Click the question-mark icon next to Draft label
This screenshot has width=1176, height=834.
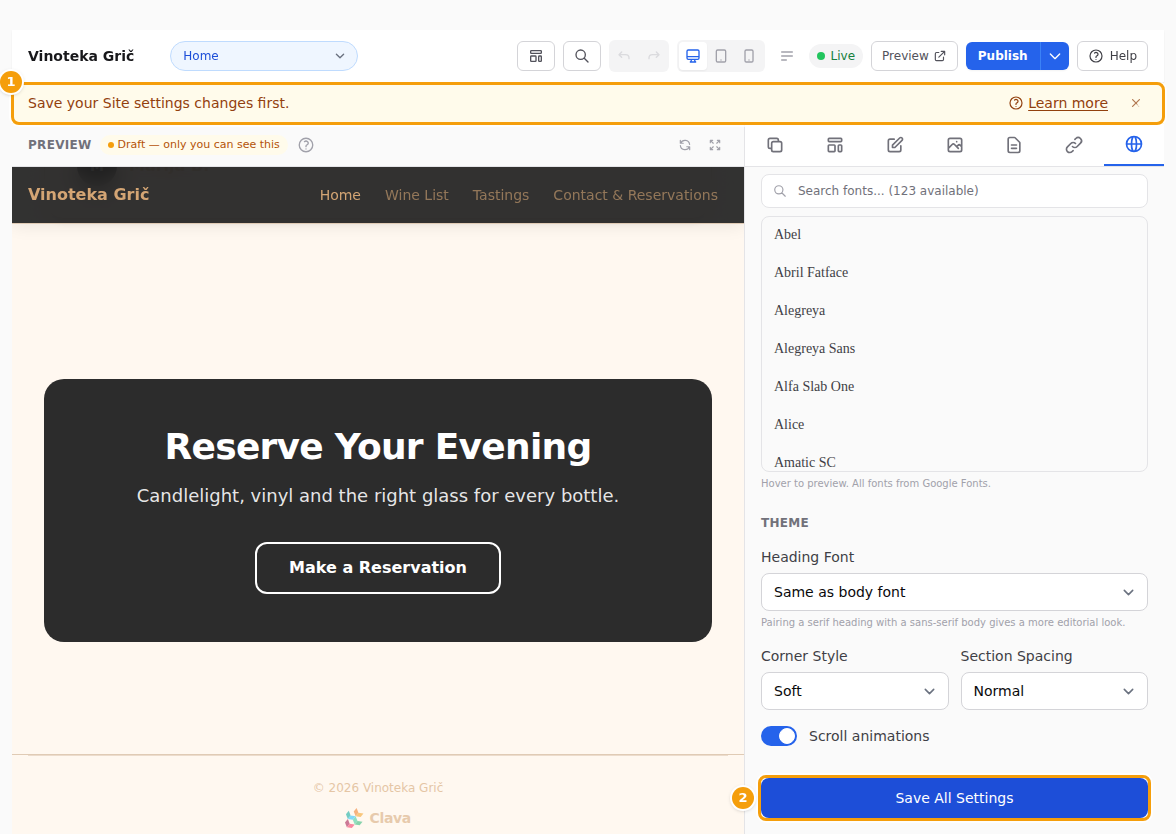pyautogui.click(x=306, y=145)
